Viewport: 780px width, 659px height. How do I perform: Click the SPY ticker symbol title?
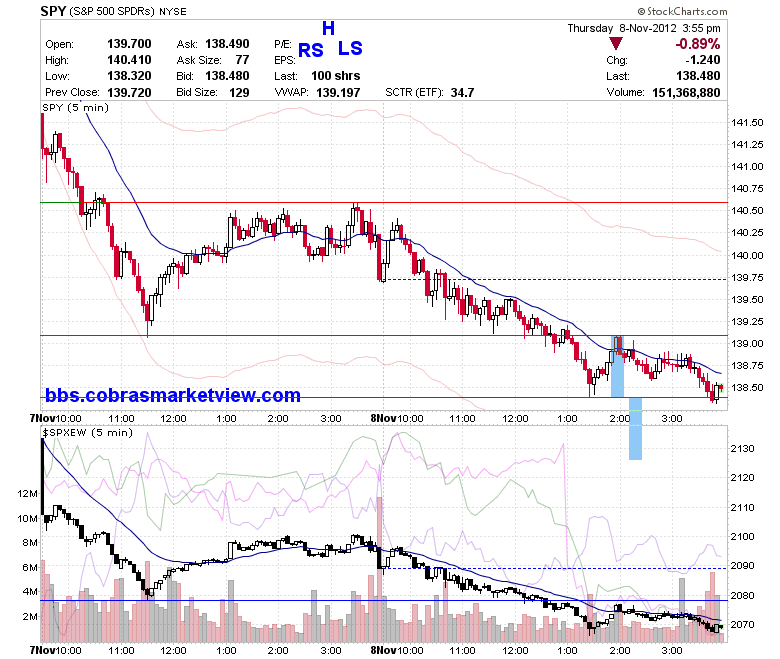53,11
